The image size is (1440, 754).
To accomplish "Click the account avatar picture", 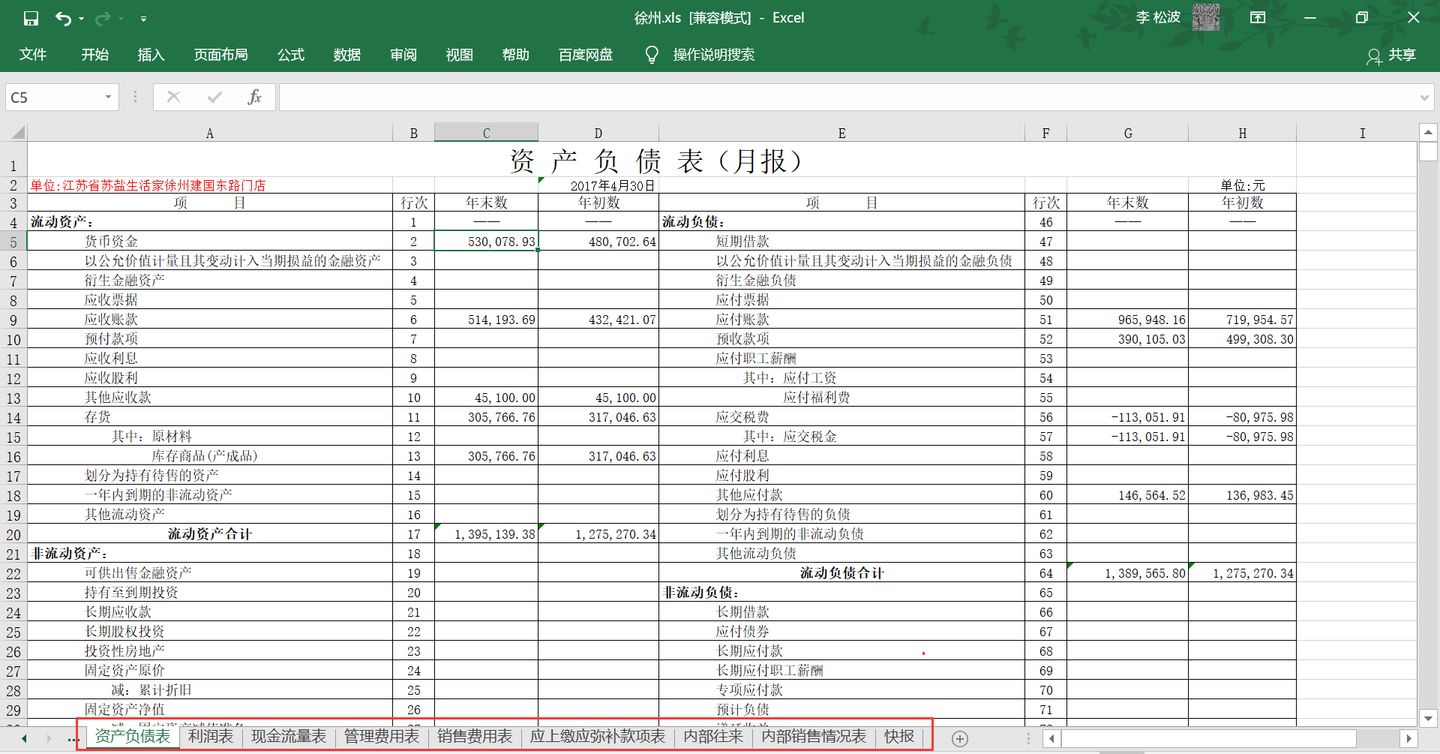I will pyautogui.click(x=1207, y=18).
